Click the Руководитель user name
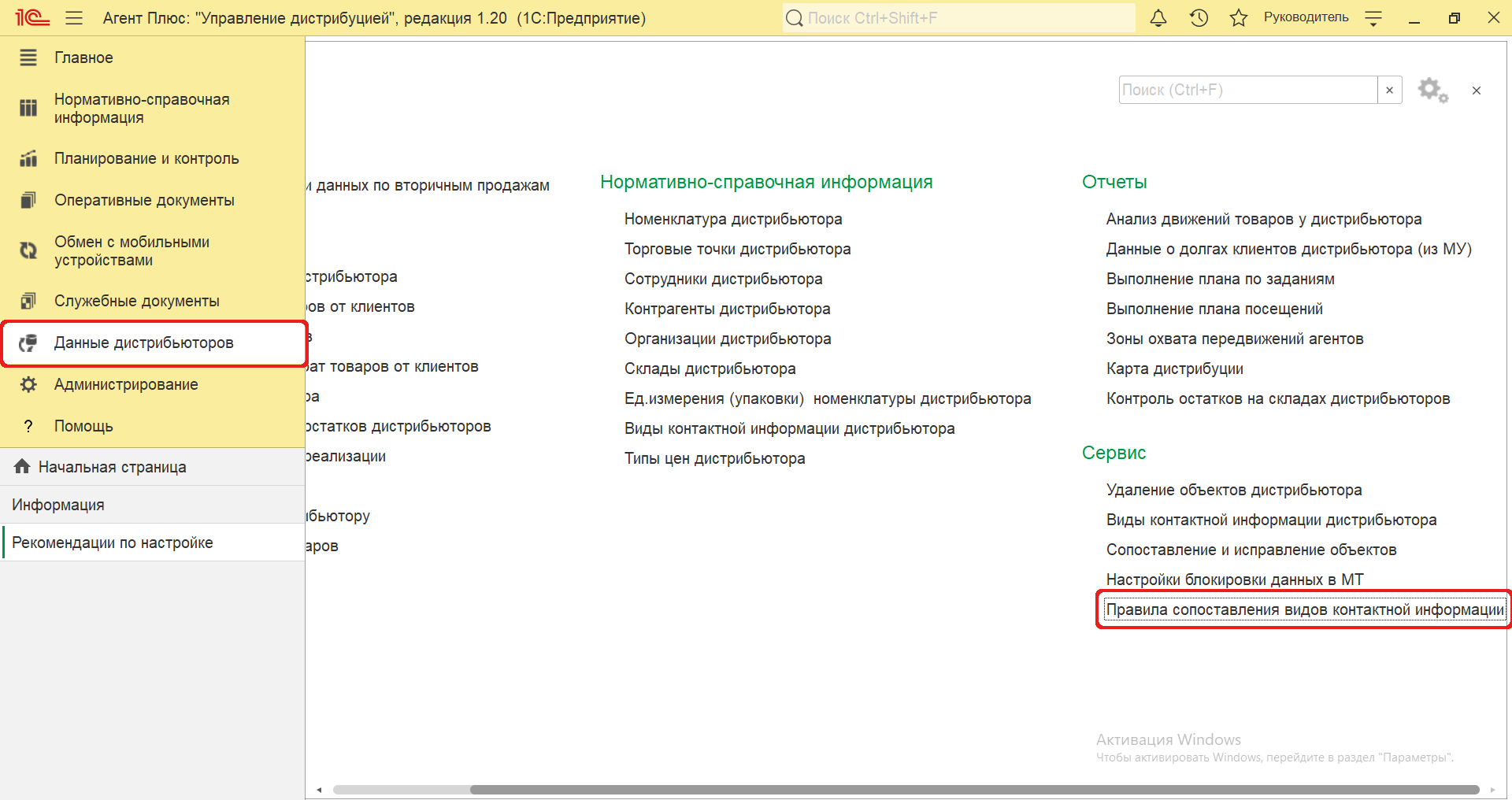This screenshot has height=800, width=1512. click(1306, 17)
